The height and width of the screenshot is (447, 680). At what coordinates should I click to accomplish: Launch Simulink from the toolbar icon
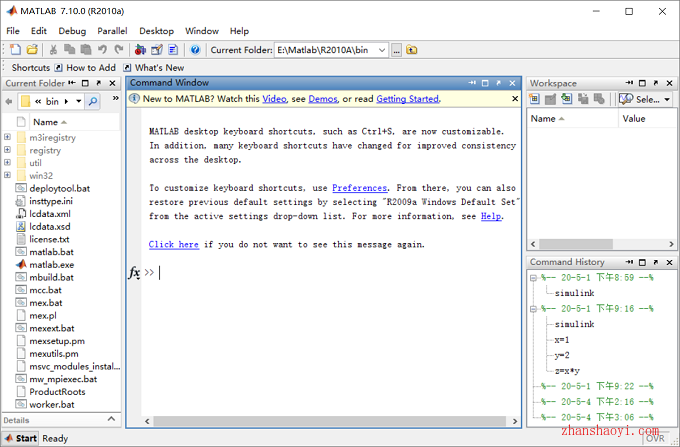[x=140, y=50]
